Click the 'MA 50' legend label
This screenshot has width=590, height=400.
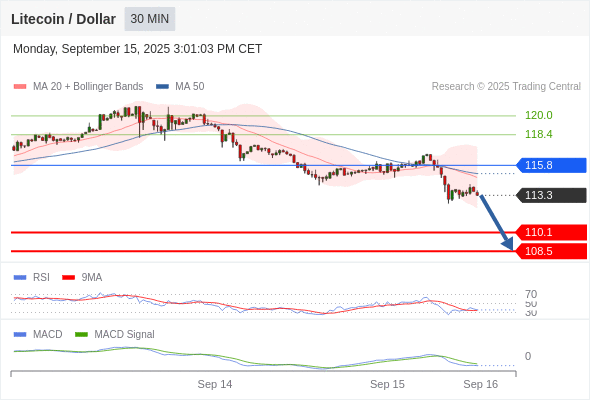[190, 87]
